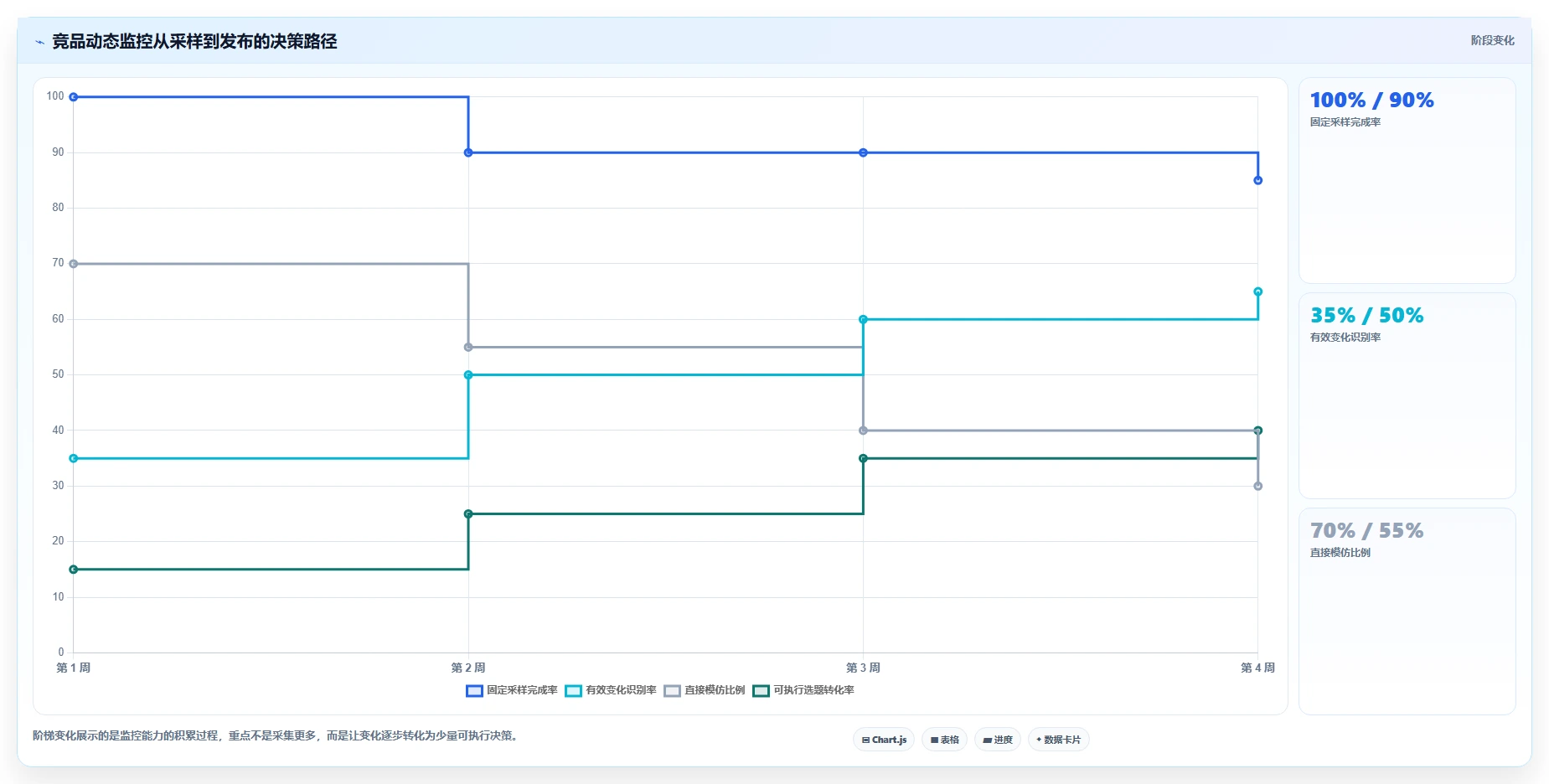
Task: Click the 50 tick on the y-axis
Action: [x=58, y=374]
